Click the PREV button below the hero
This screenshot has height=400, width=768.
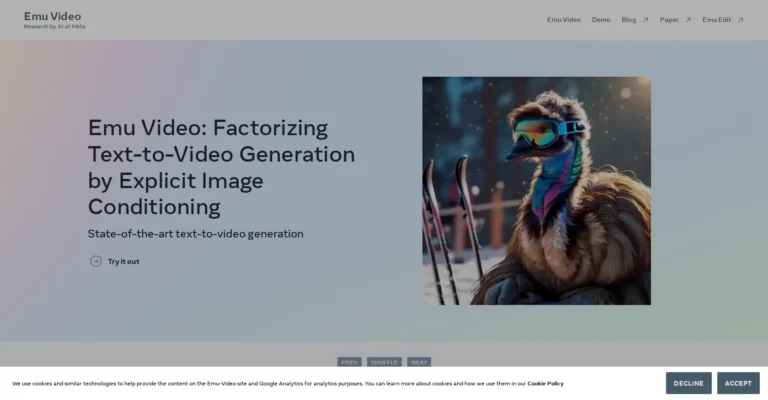349,362
